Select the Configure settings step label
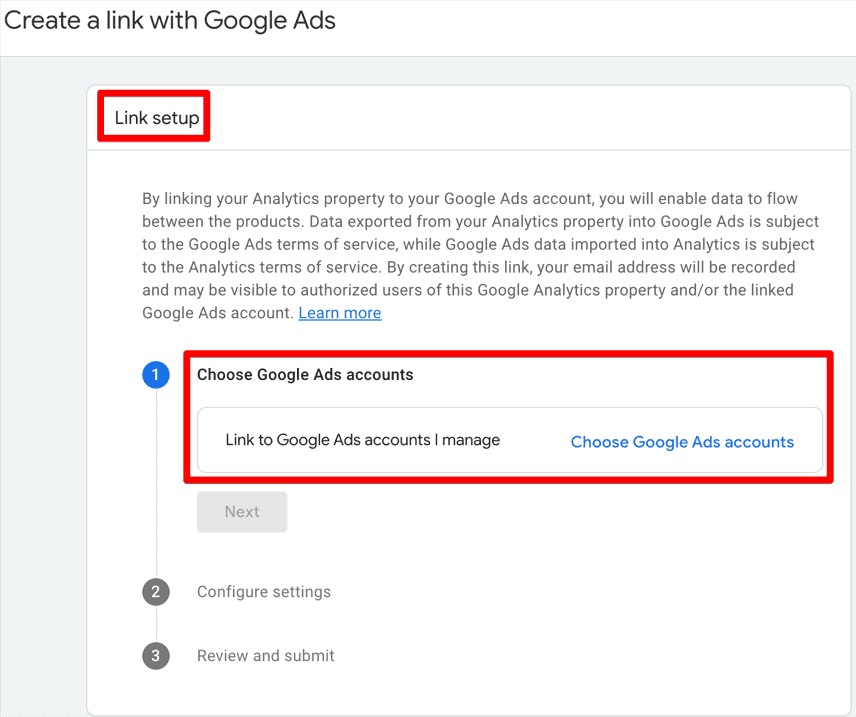 pyautogui.click(x=263, y=592)
